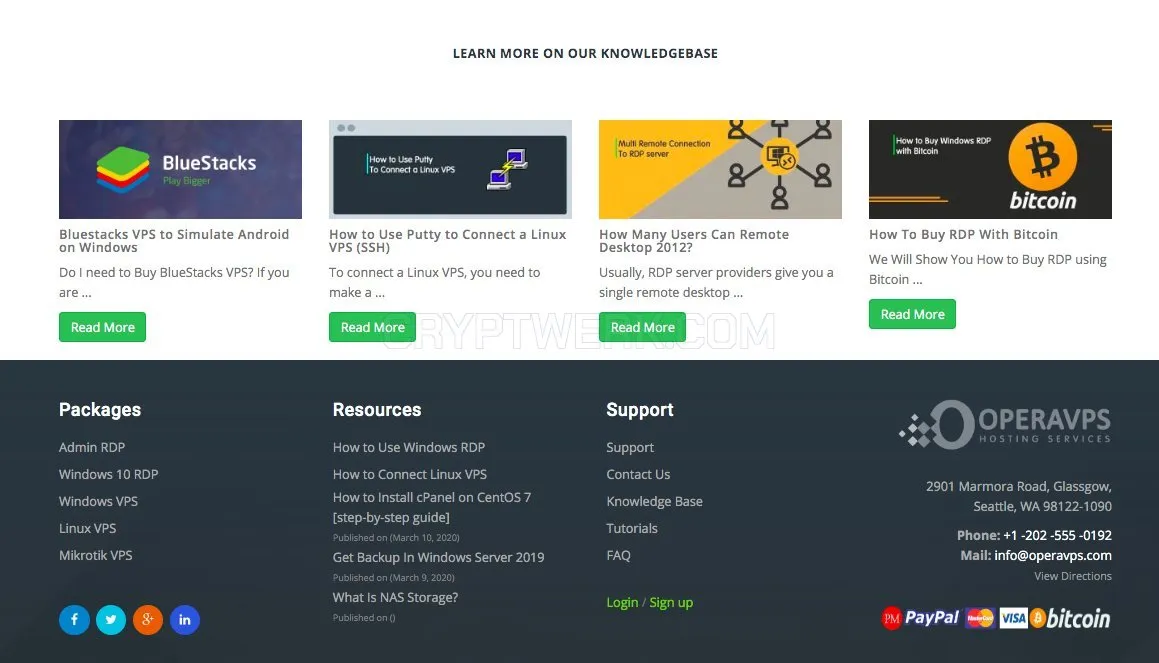The height and width of the screenshot is (663, 1159).
Task: Read More on Bluestacks VPS article
Action: tap(103, 327)
